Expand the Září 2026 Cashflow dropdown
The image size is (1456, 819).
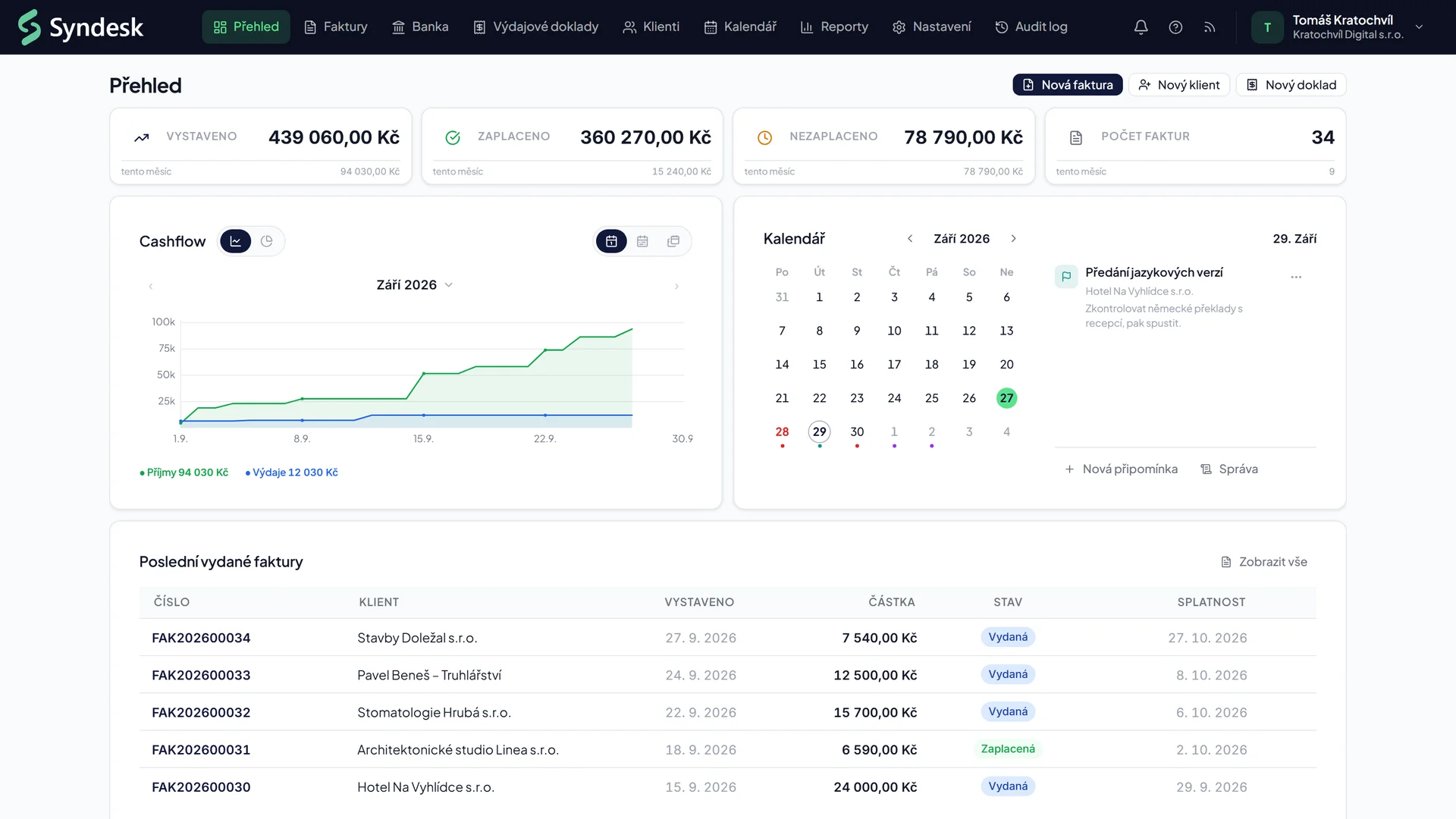(415, 284)
